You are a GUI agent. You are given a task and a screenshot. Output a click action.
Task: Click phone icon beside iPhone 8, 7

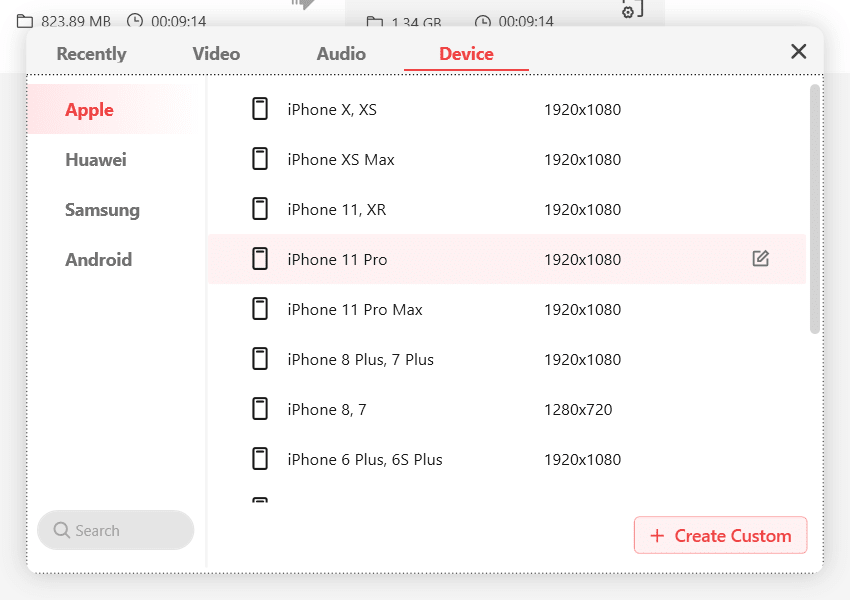click(260, 409)
